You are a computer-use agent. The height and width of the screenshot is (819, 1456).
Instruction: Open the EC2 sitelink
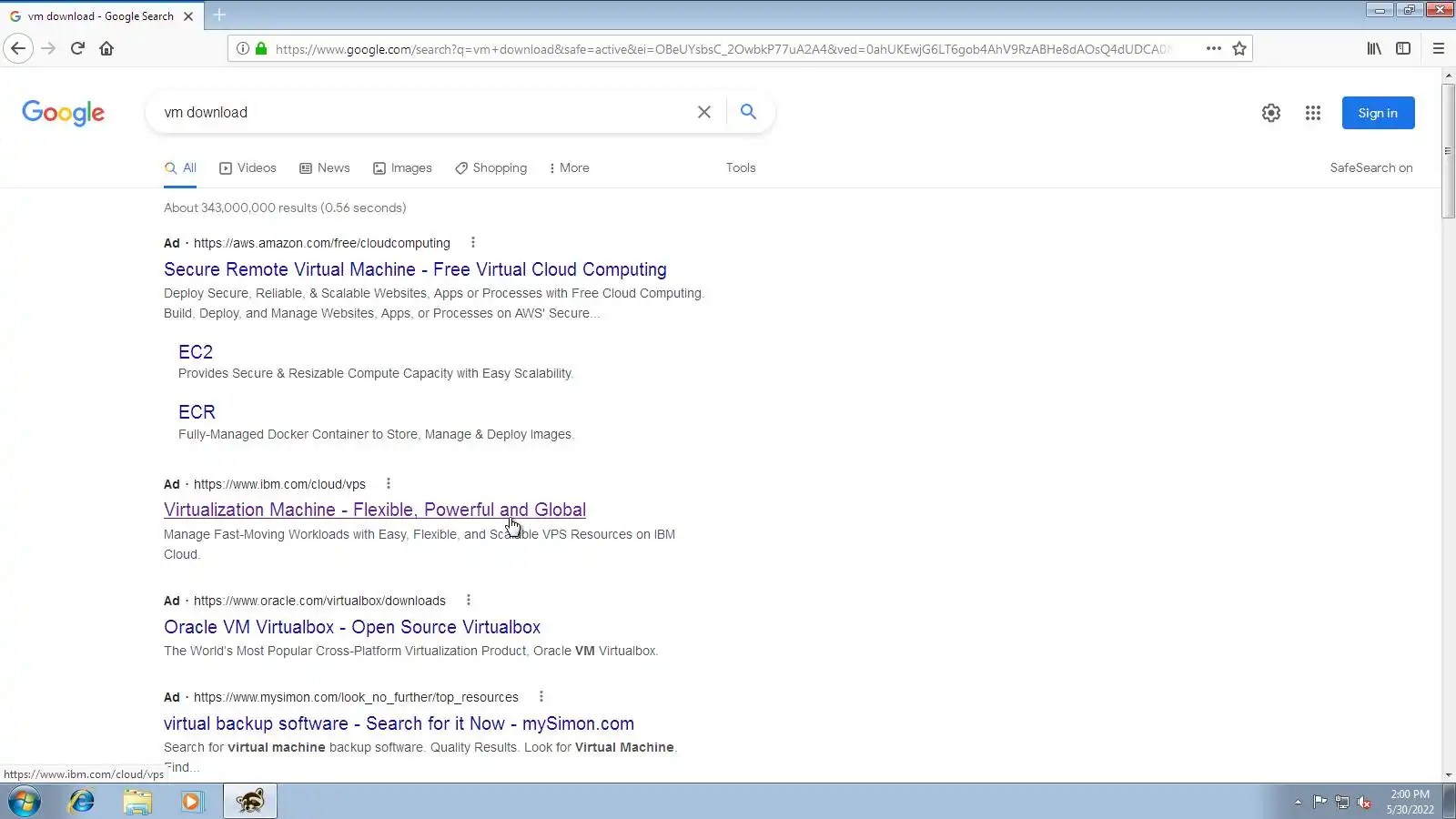[196, 352]
